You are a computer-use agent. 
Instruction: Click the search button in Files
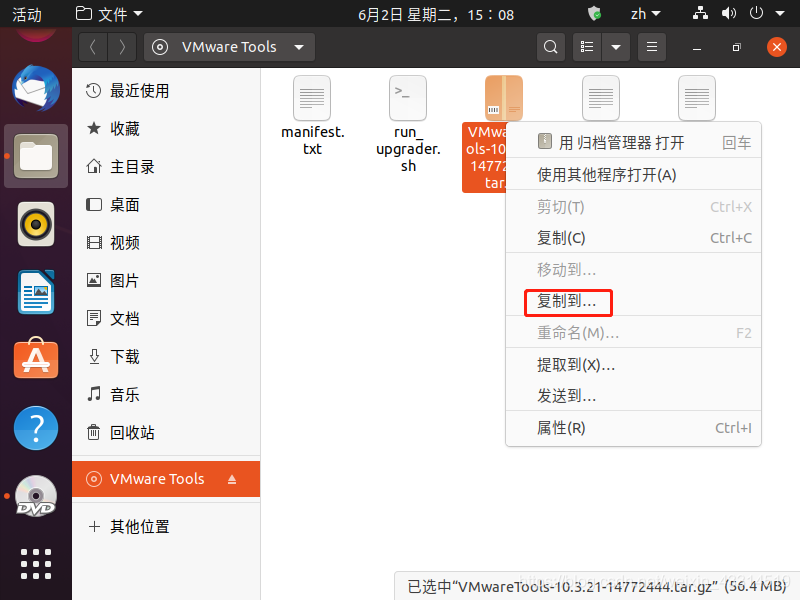(x=551, y=47)
